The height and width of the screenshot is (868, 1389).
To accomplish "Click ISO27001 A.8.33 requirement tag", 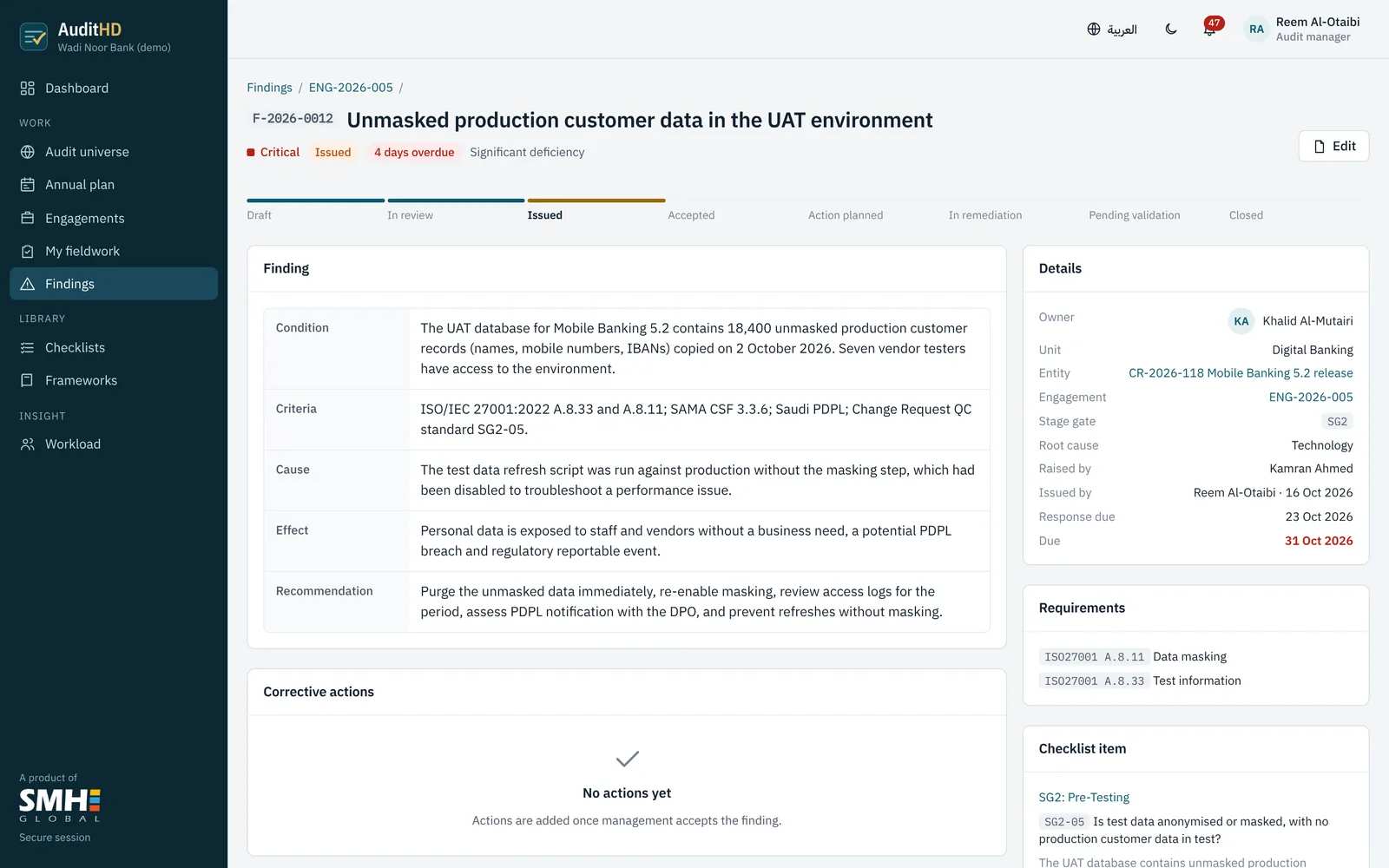I will (x=1095, y=681).
